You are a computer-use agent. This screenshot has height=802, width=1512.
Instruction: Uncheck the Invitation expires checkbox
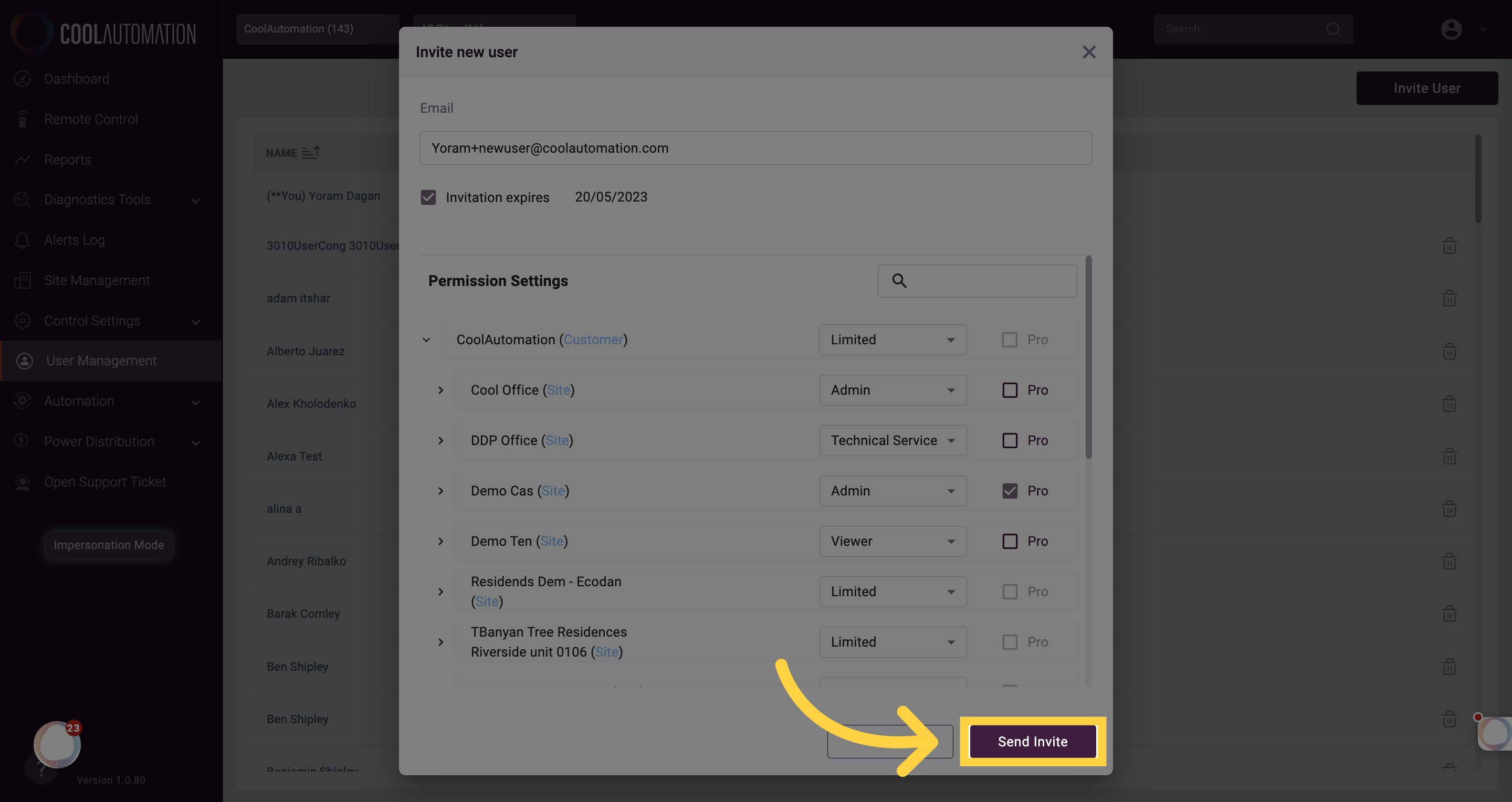pyautogui.click(x=428, y=197)
